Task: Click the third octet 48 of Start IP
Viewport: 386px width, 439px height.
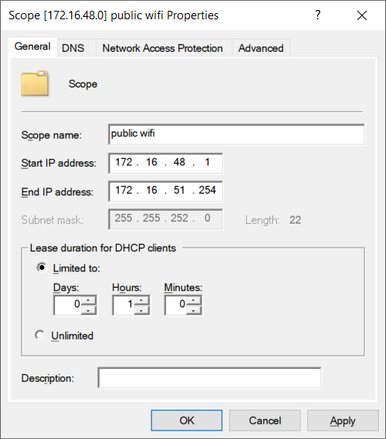Action: click(x=179, y=162)
